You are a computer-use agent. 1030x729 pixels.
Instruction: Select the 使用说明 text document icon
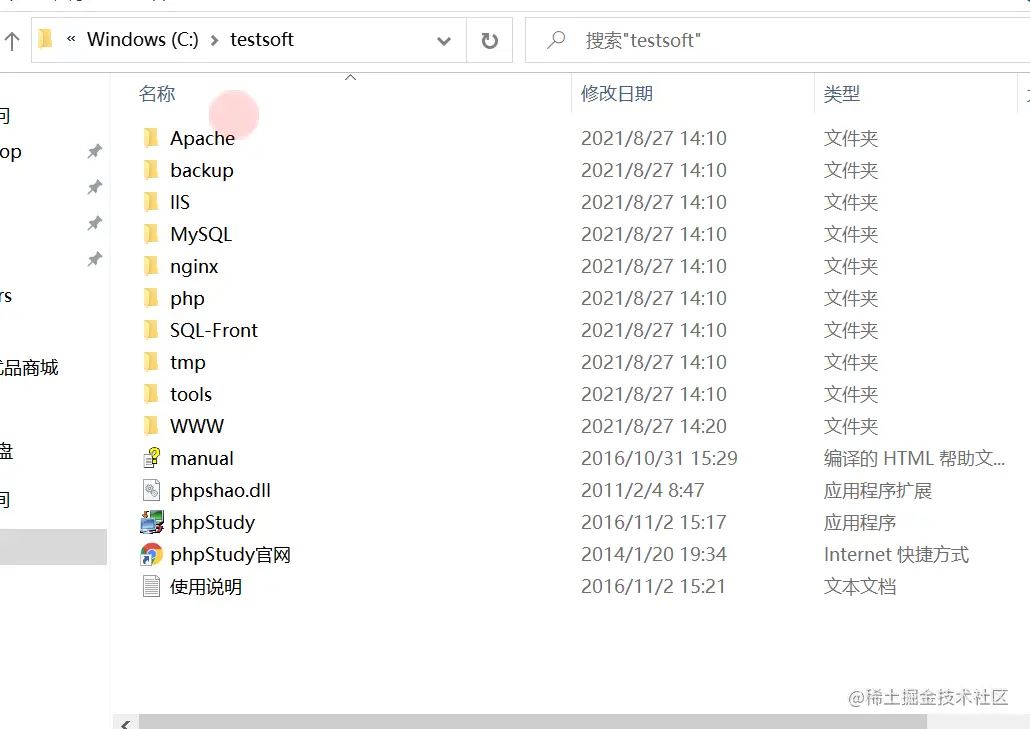(x=151, y=586)
